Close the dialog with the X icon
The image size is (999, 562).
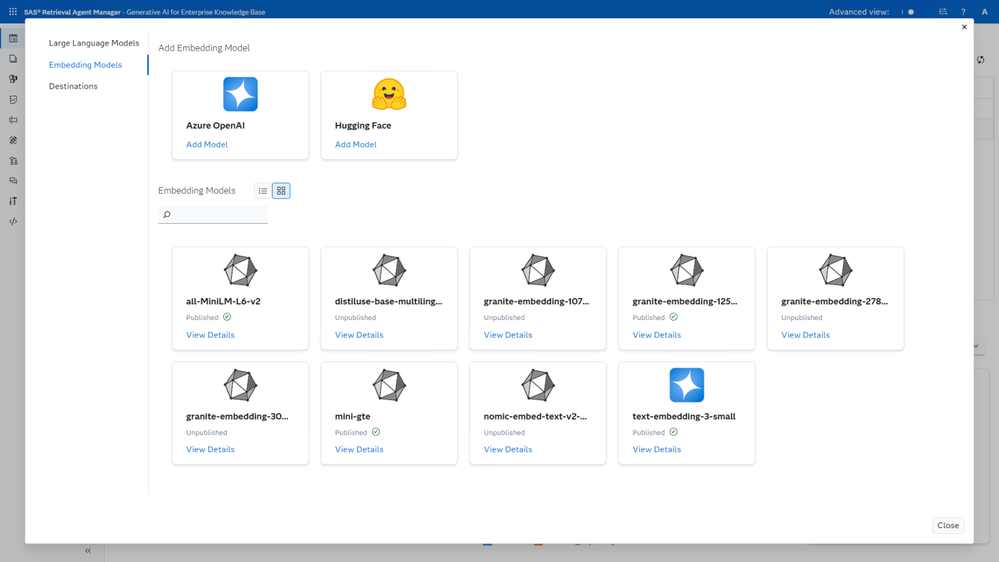[x=964, y=27]
